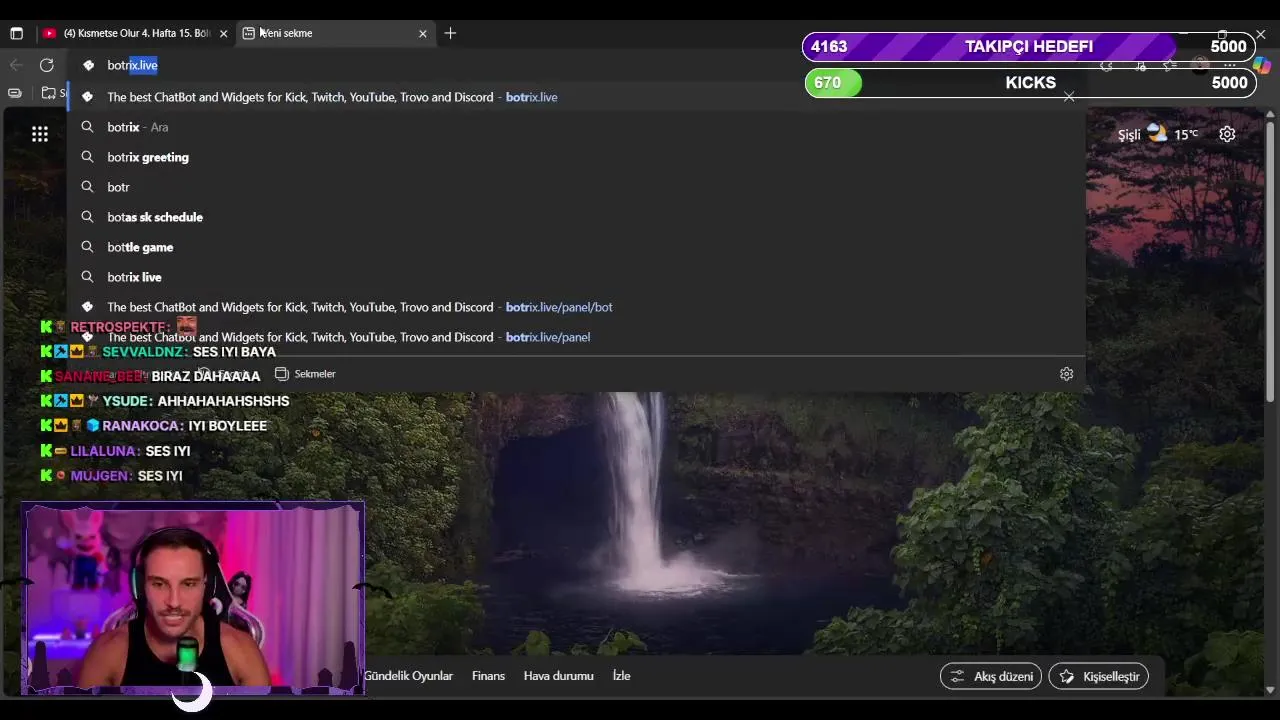The image size is (1280, 720).
Task: Open the Hava durumu feed tab
Action: point(559,676)
